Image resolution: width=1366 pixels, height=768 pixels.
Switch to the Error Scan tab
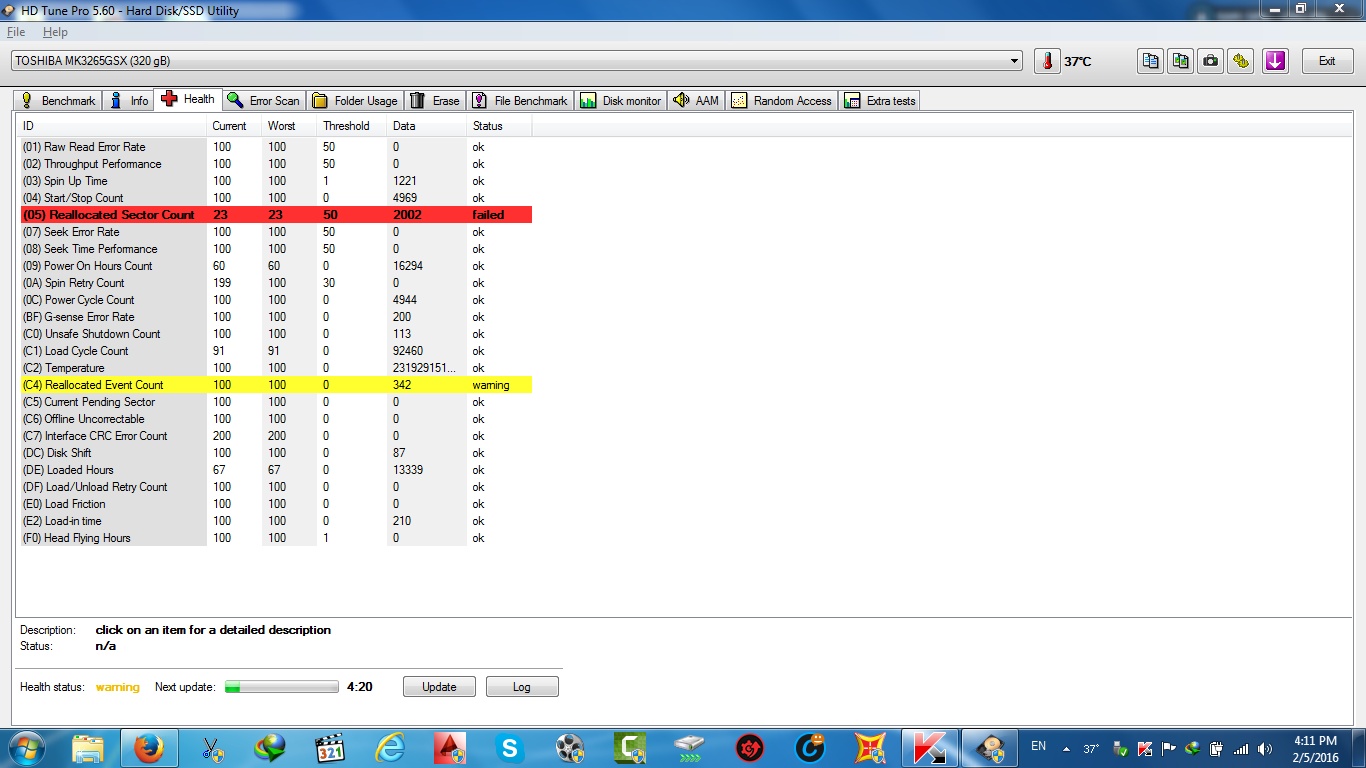(x=263, y=100)
